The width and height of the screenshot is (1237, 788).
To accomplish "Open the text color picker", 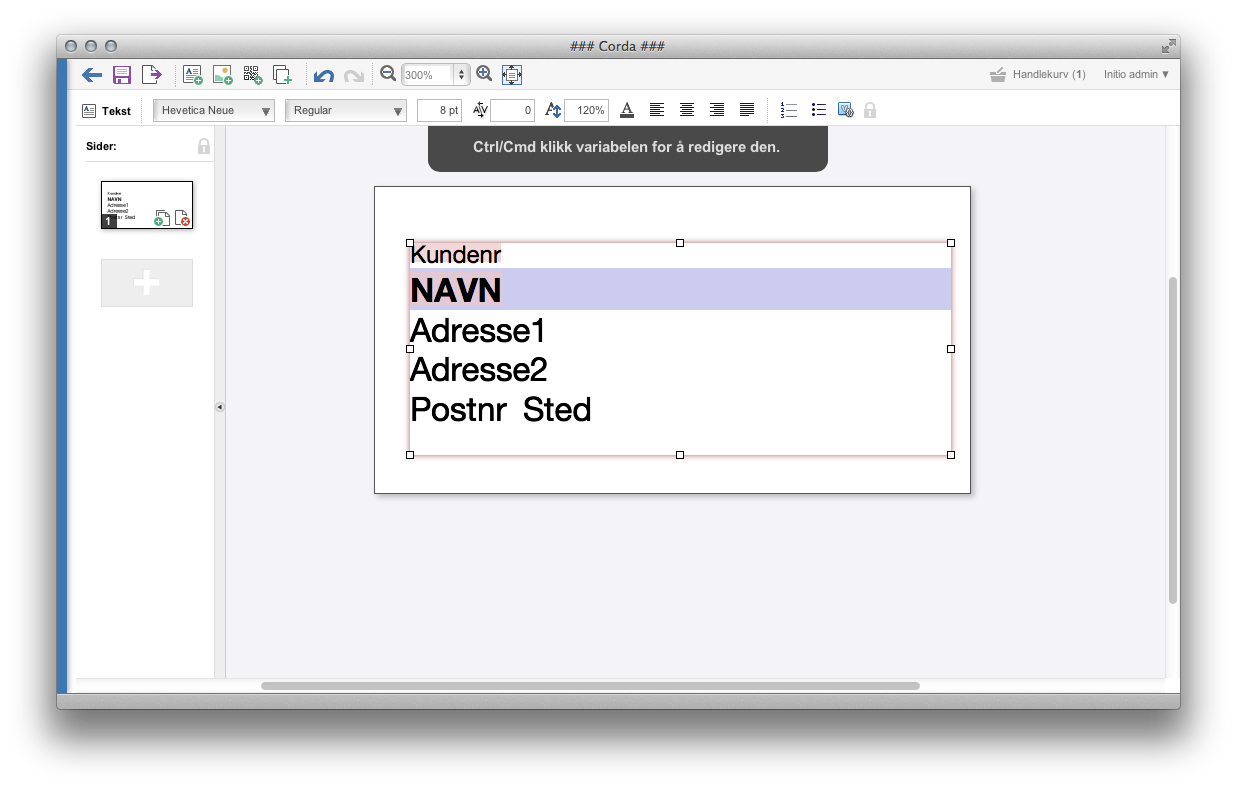I will tap(627, 110).
